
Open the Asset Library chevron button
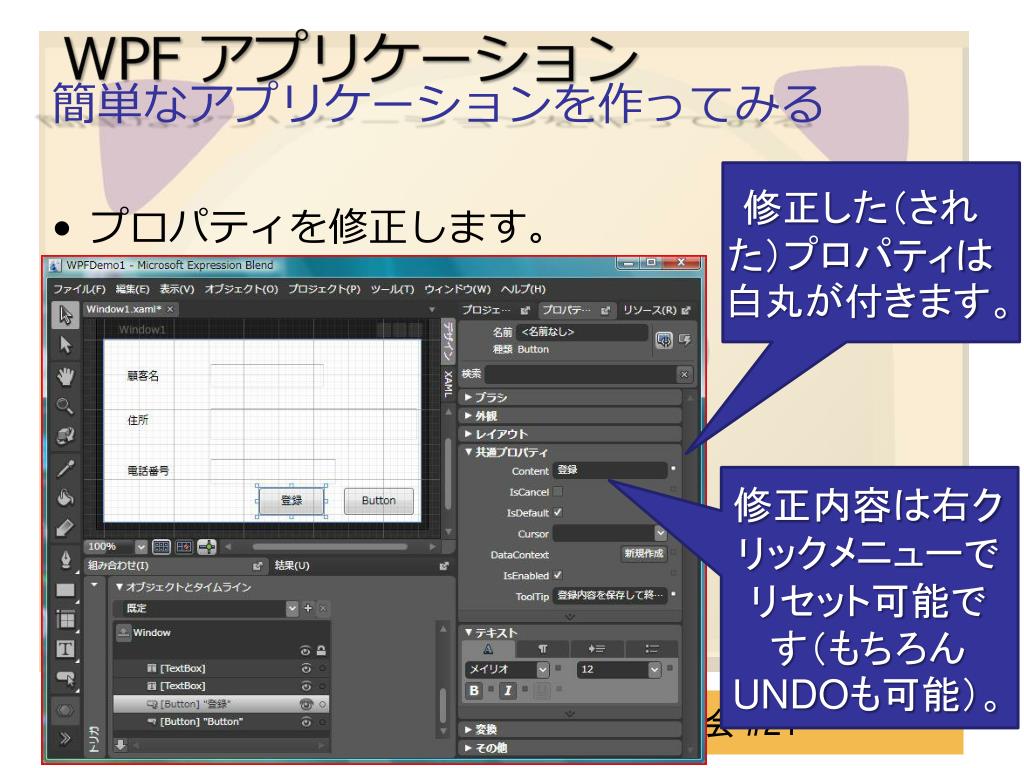click(65, 739)
